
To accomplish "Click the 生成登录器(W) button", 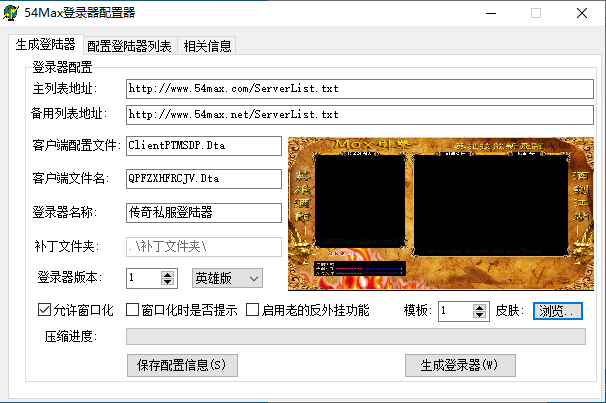I will pos(460,365).
